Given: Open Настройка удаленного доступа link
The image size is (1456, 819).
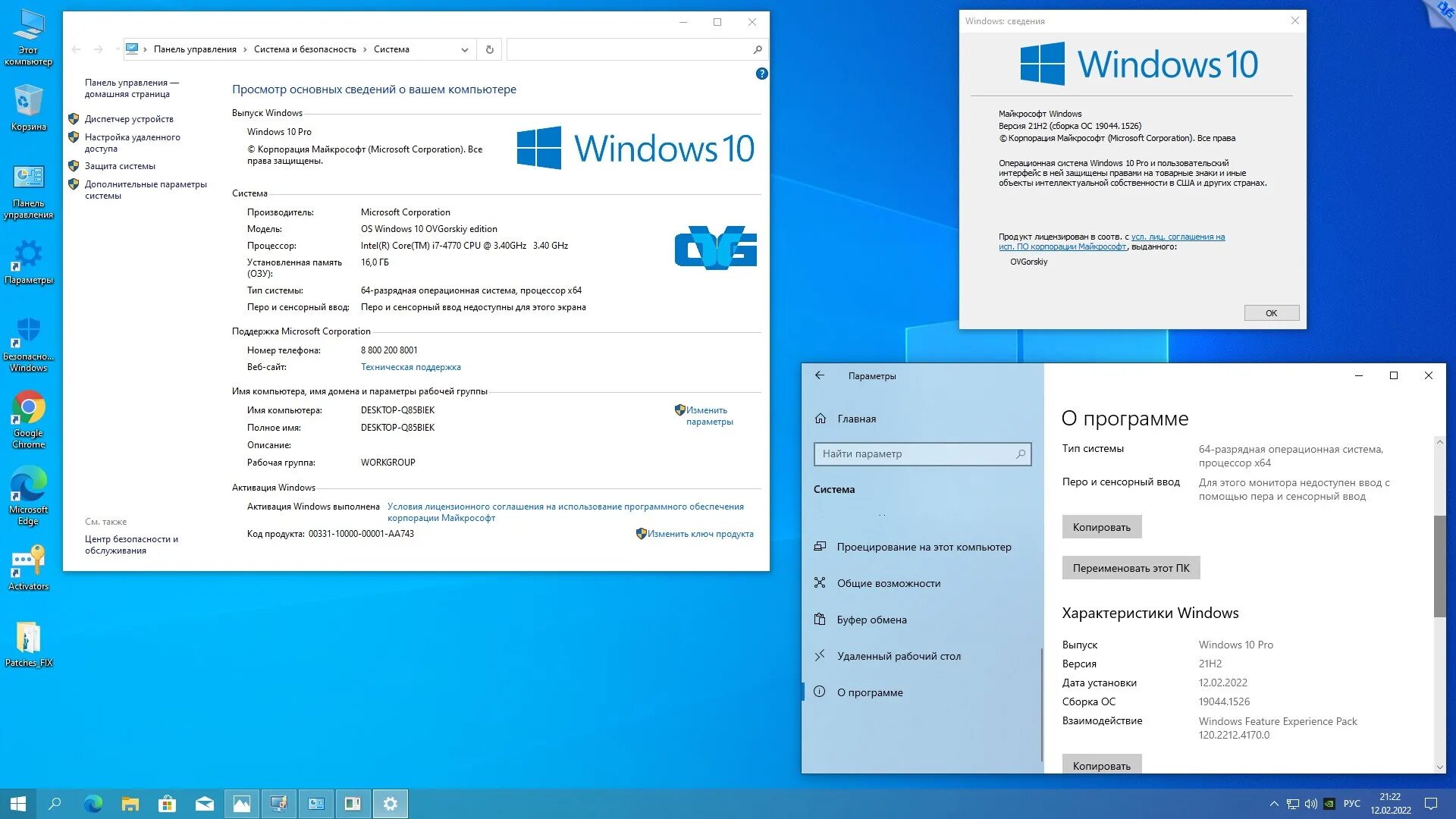Looking at the screenshot, I should pyautogui.click(x=132, y=143).
